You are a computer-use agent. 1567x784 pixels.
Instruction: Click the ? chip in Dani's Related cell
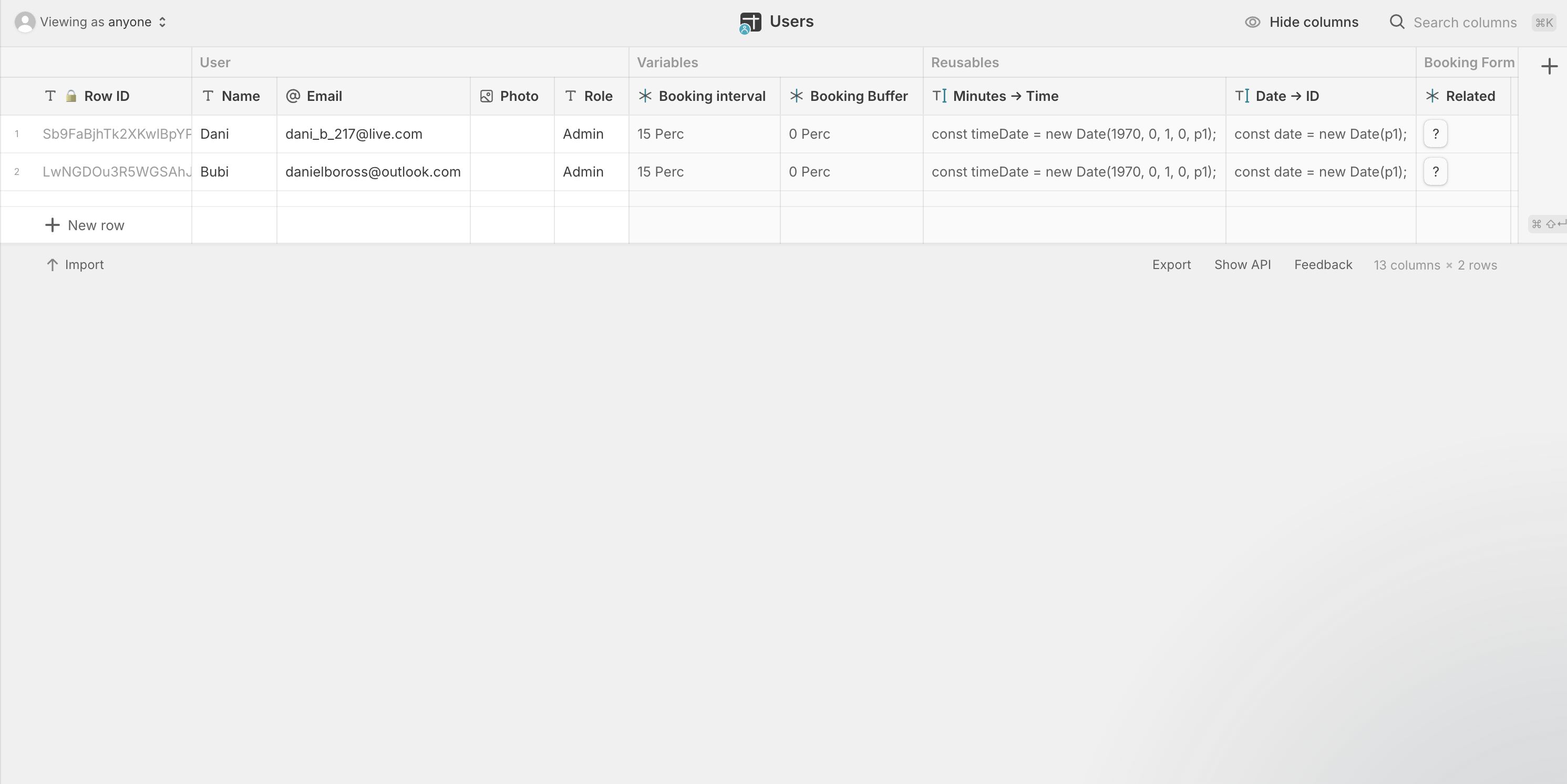(1436, 134)
